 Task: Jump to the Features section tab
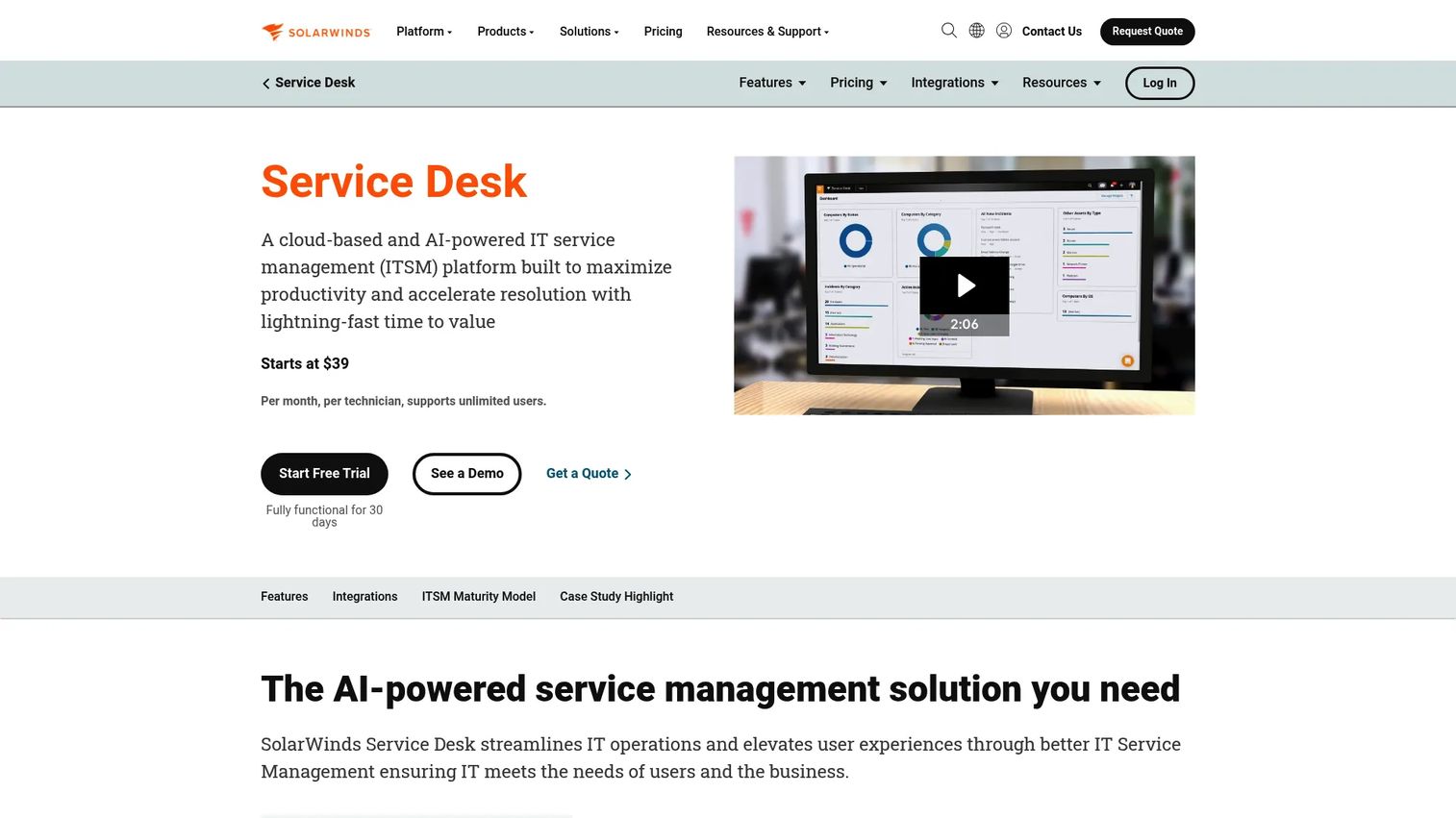285,597
